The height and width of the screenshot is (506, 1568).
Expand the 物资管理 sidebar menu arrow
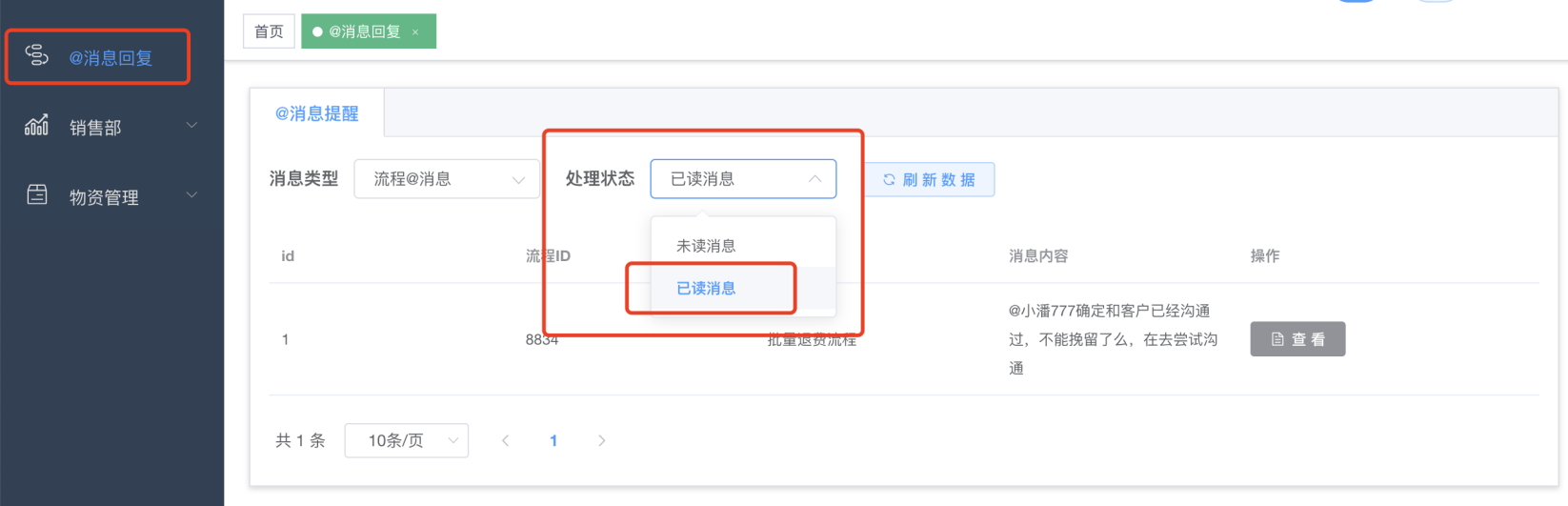(x=191, y=195)
